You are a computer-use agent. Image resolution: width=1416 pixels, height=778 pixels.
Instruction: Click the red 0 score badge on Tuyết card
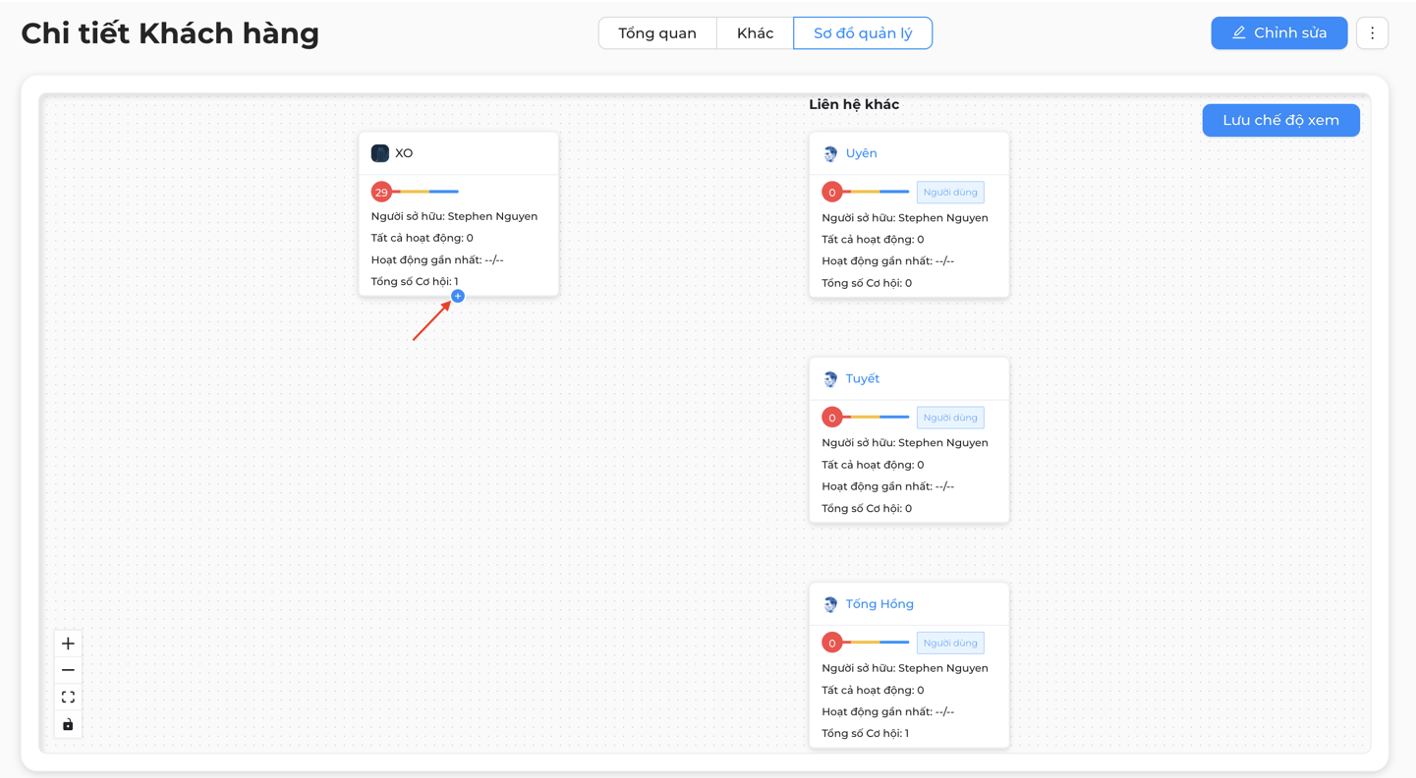(x=832, y=417)
